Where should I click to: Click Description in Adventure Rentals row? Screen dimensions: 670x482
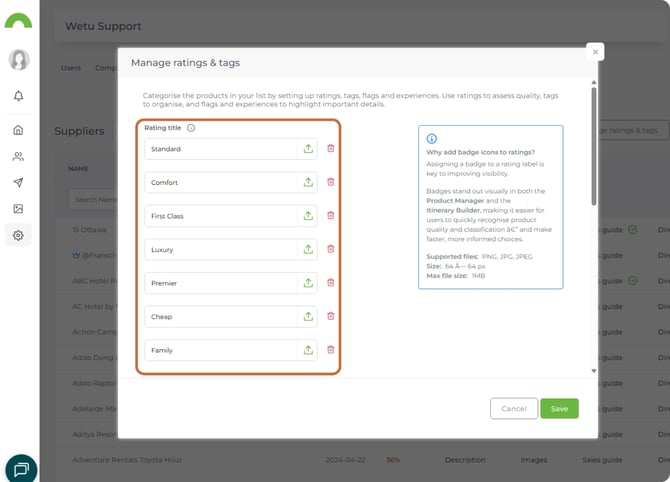(465, 460)
